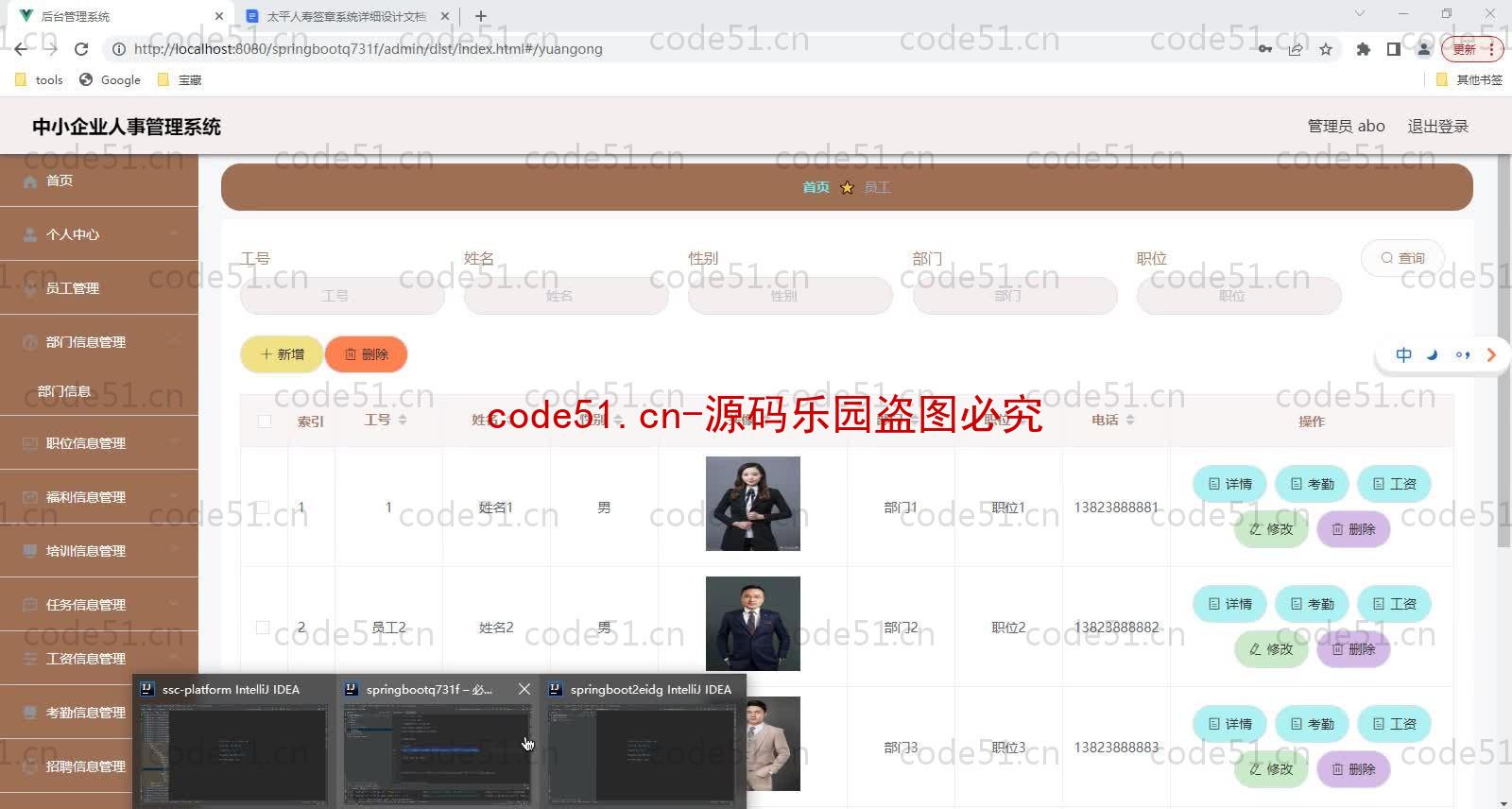The image size is (1512, 809).
Task: Open browser extensions puzzle icon
Action: click(x=1363, y=49)
